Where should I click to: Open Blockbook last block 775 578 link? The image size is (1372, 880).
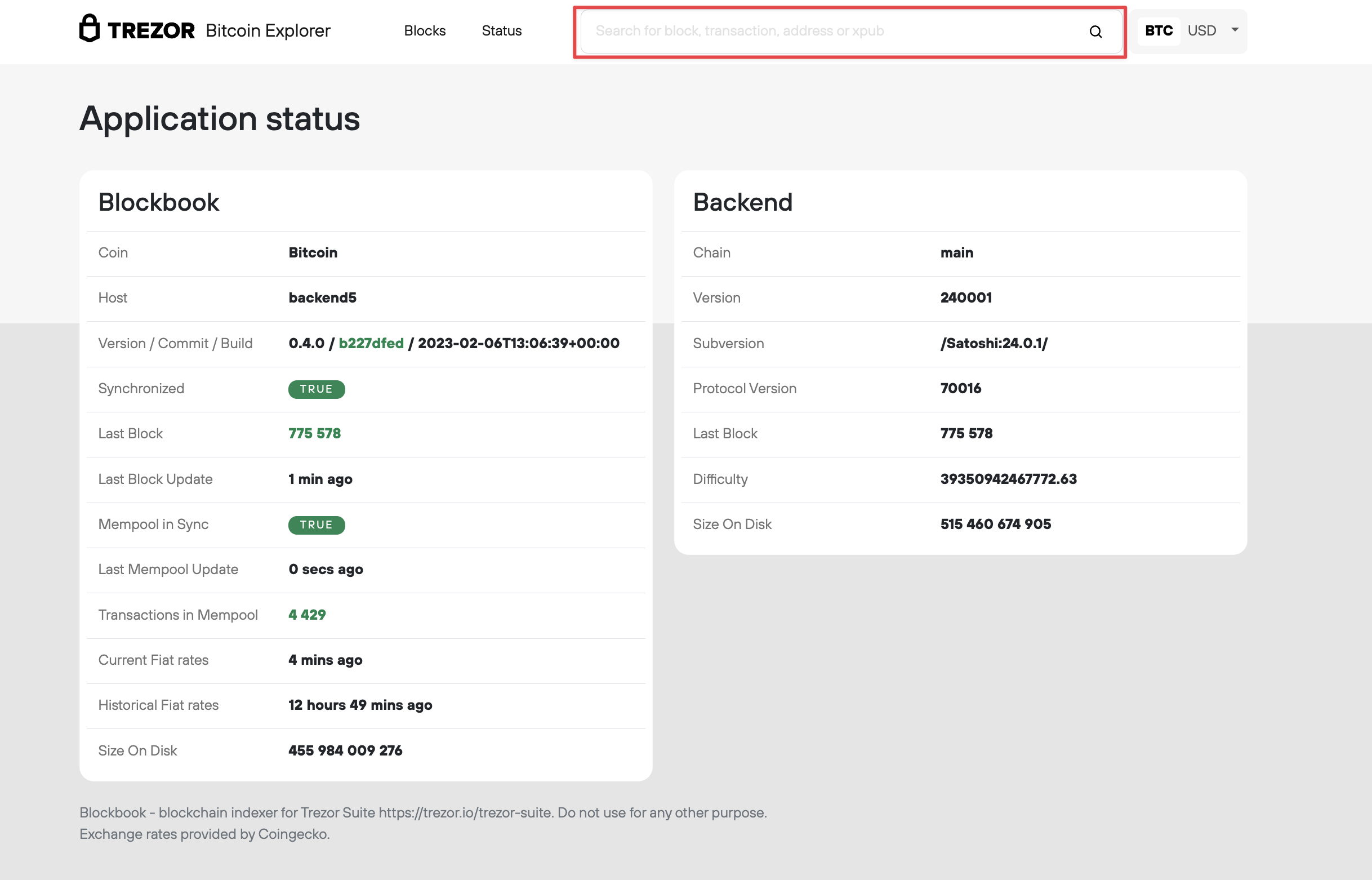[x=315, y=434]
